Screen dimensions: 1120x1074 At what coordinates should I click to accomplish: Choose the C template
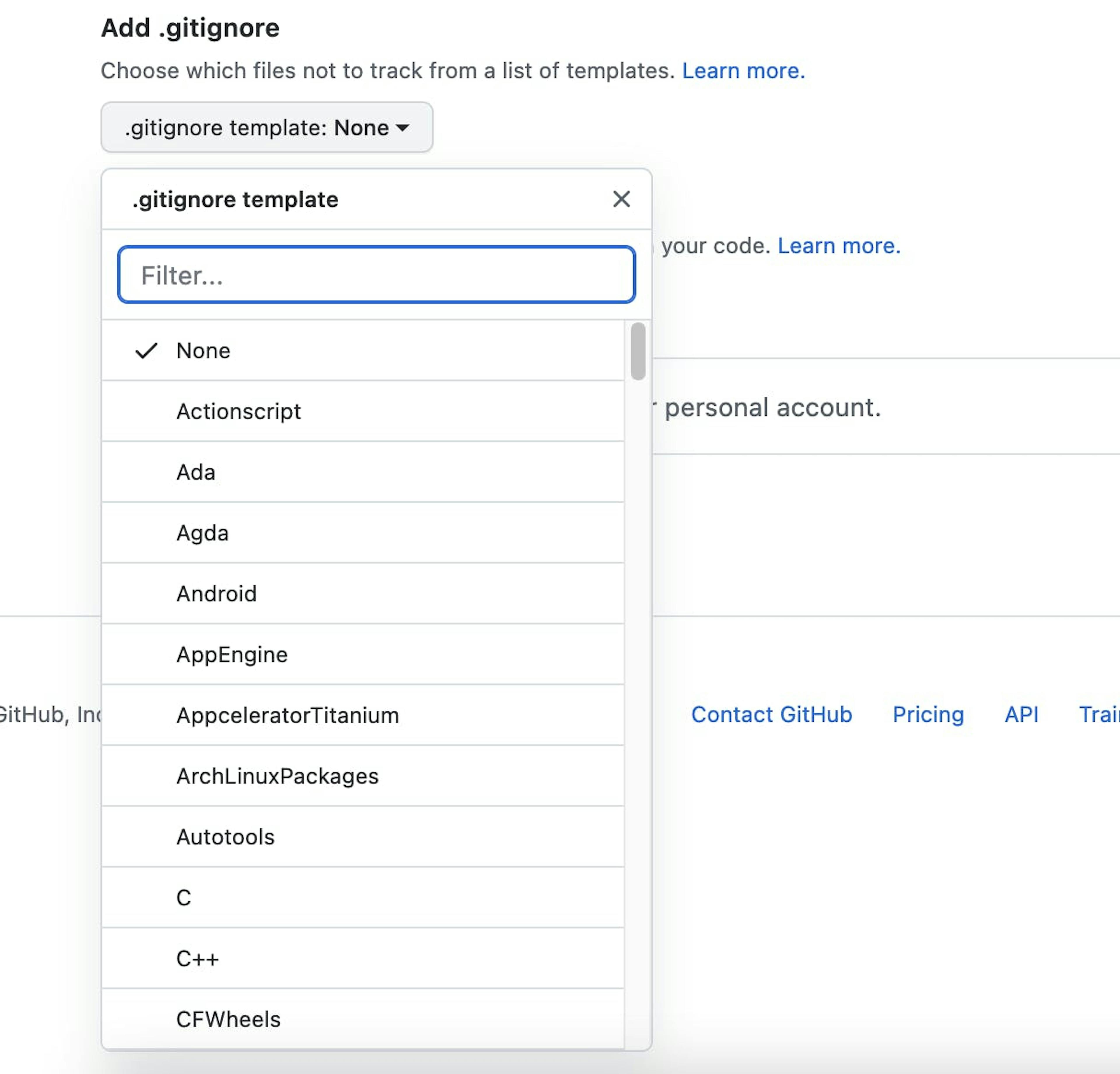point(184,898)
